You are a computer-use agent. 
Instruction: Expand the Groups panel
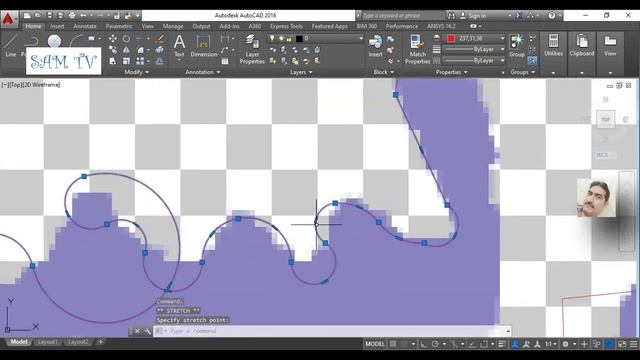point(522,72)
